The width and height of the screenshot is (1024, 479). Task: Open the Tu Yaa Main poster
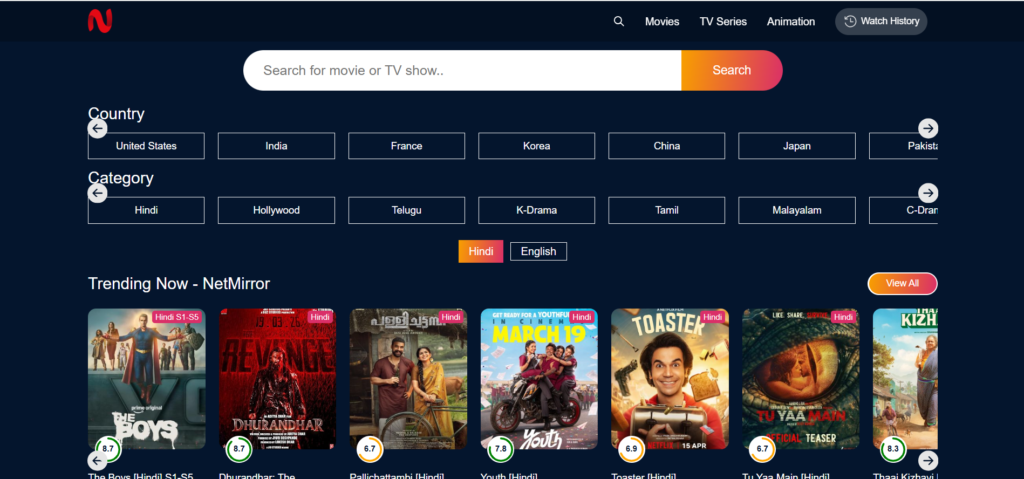pos(801,379)
